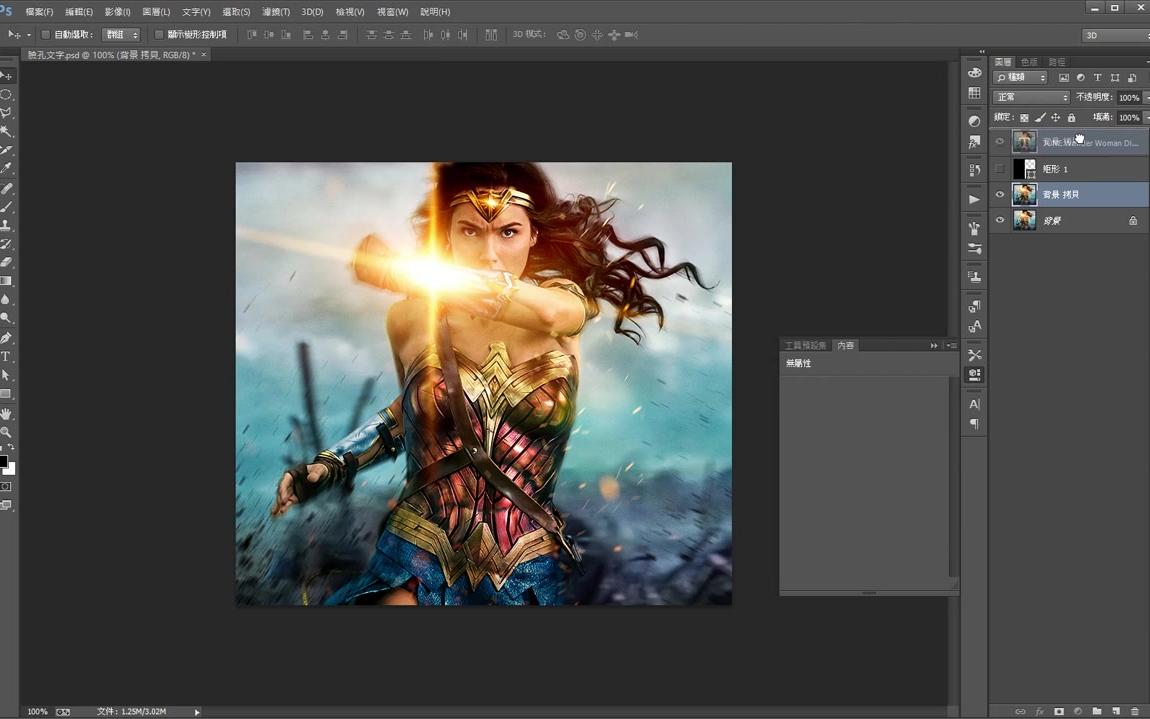Hide the 背景 拷貝 layer
The width and height of the screenshot is (1150, 719).
tap(999, 195)
